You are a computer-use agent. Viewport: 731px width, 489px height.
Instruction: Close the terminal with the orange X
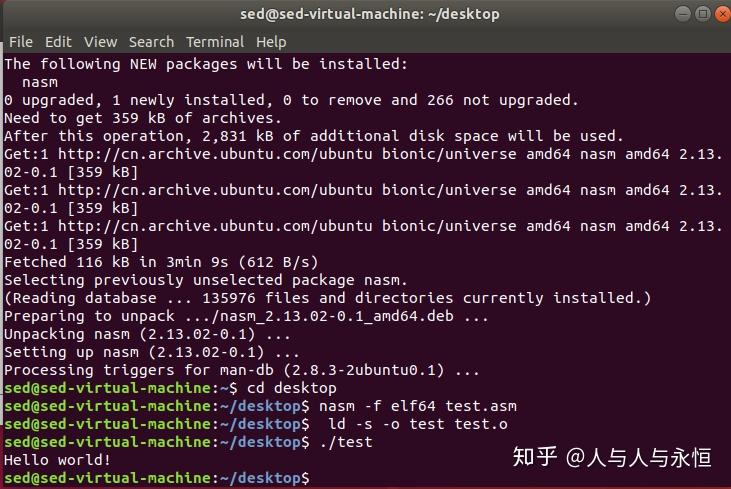tap(723, 14)
